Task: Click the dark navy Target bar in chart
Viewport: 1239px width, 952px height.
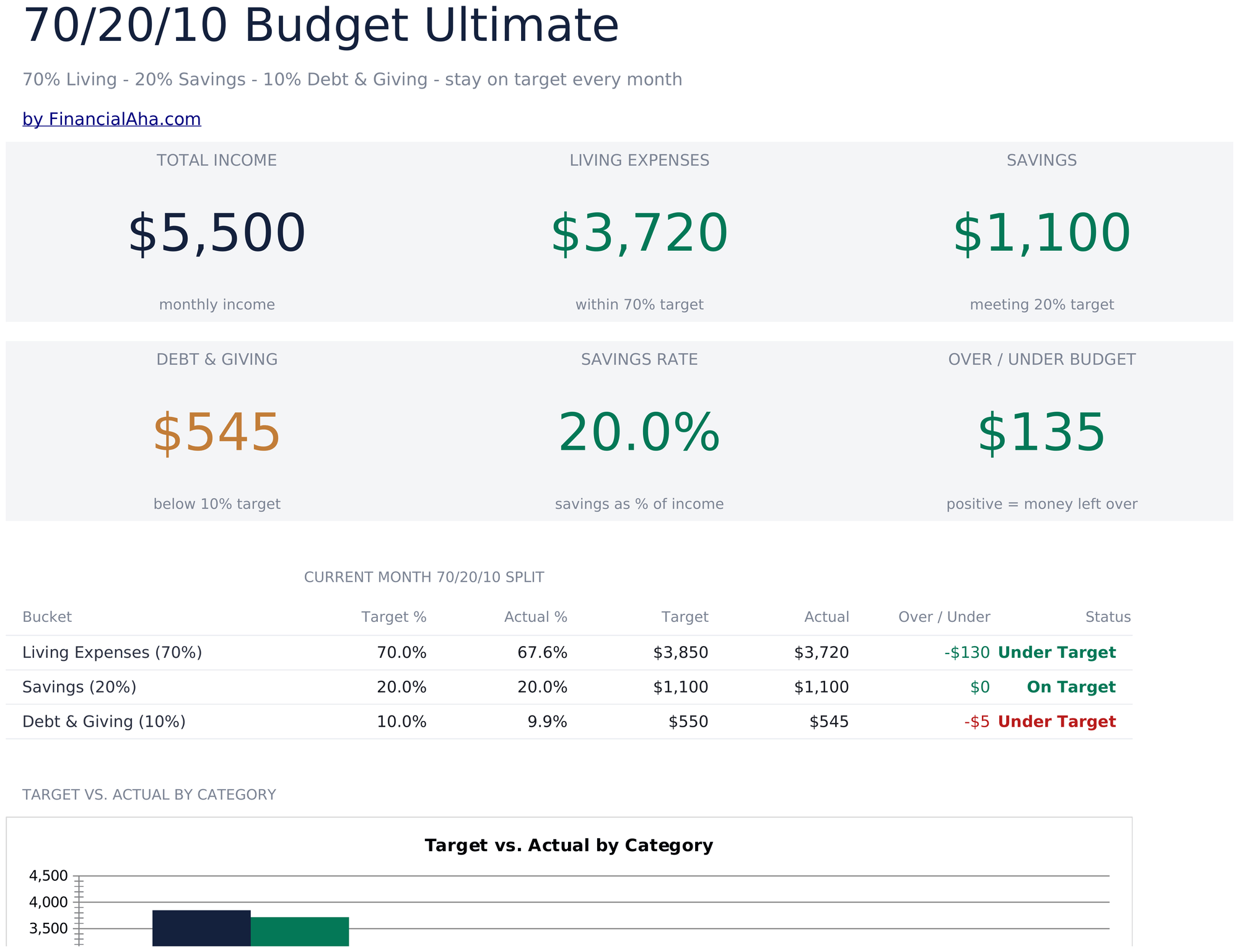Action: [201, 928]
